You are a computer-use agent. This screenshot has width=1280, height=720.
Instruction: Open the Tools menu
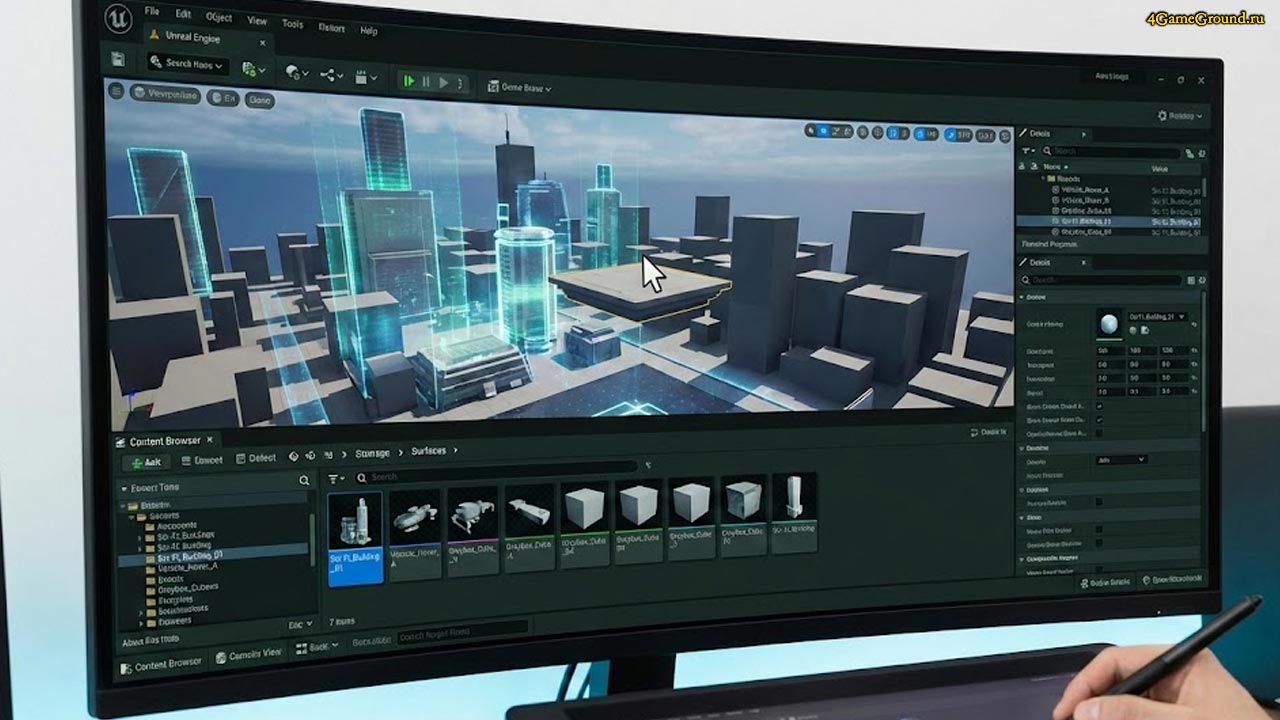coord(292,24)
